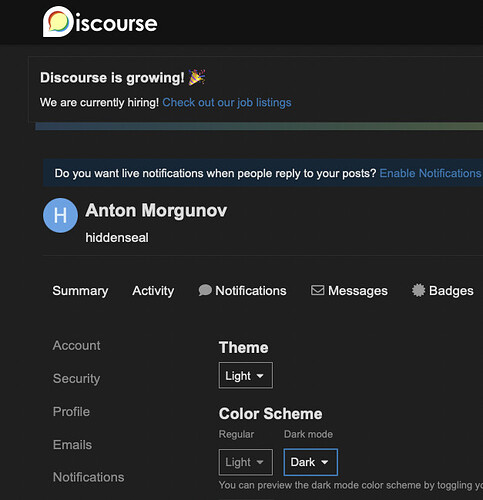The height and width of the screenshot is (500, 483).
Task: Expand the Theme dropdown set to Light
Action: [246, 375]
